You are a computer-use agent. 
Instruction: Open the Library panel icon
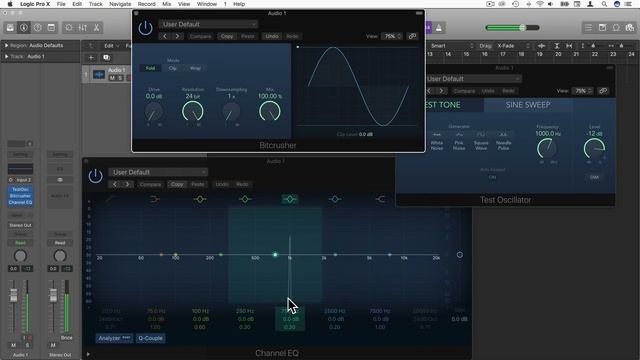point(10,28)
